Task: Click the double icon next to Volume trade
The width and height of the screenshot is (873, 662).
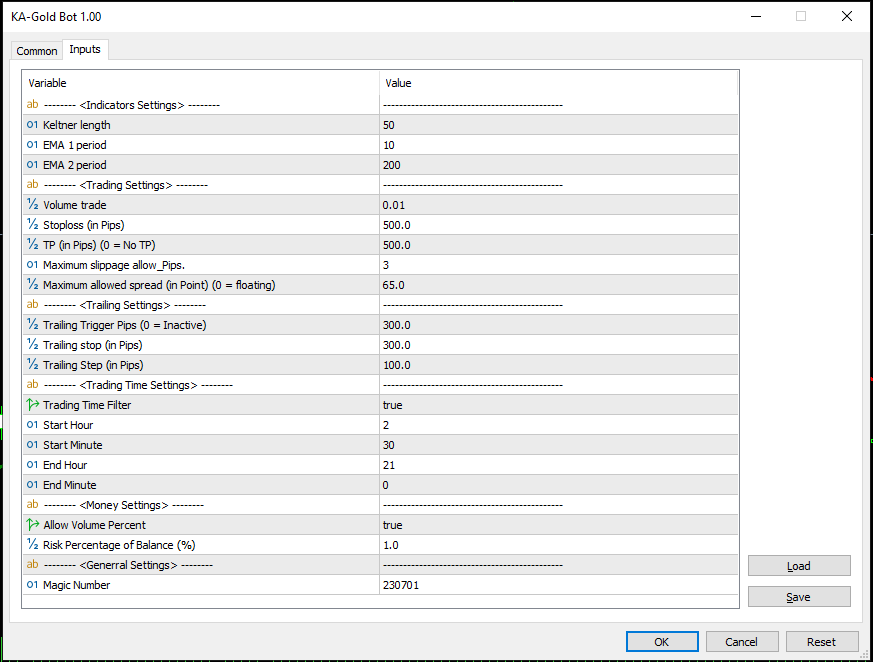Action: [x=31, y=204]
